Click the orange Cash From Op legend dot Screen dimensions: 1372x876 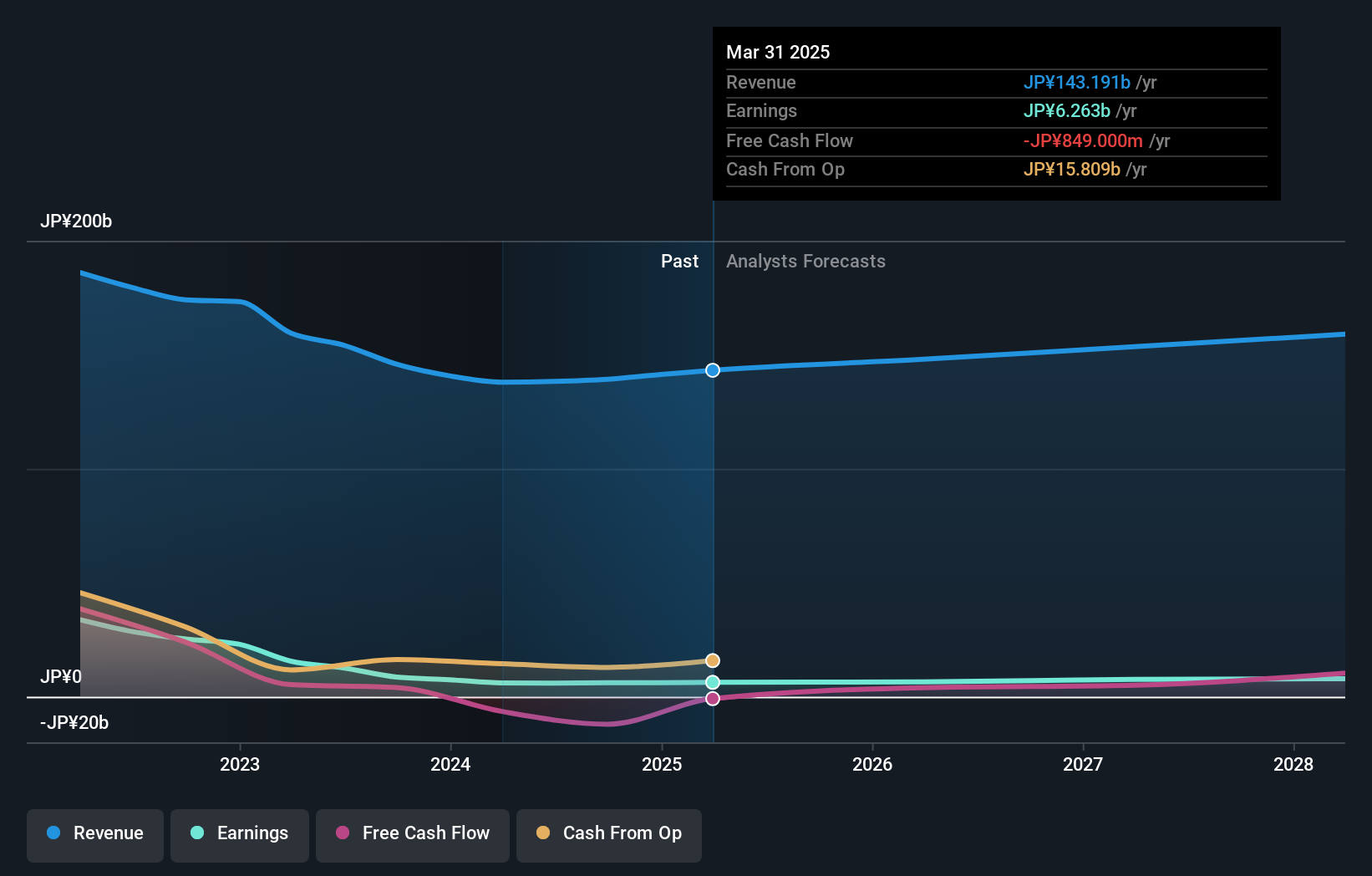pos(543,833)
